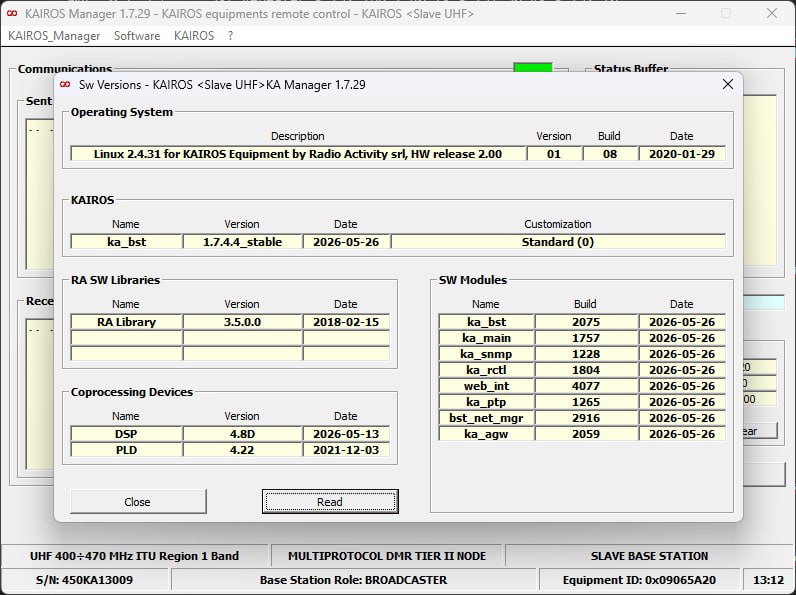Select the ka_main module name
Screen dimensions: 796x595
[x=486, y=338]
